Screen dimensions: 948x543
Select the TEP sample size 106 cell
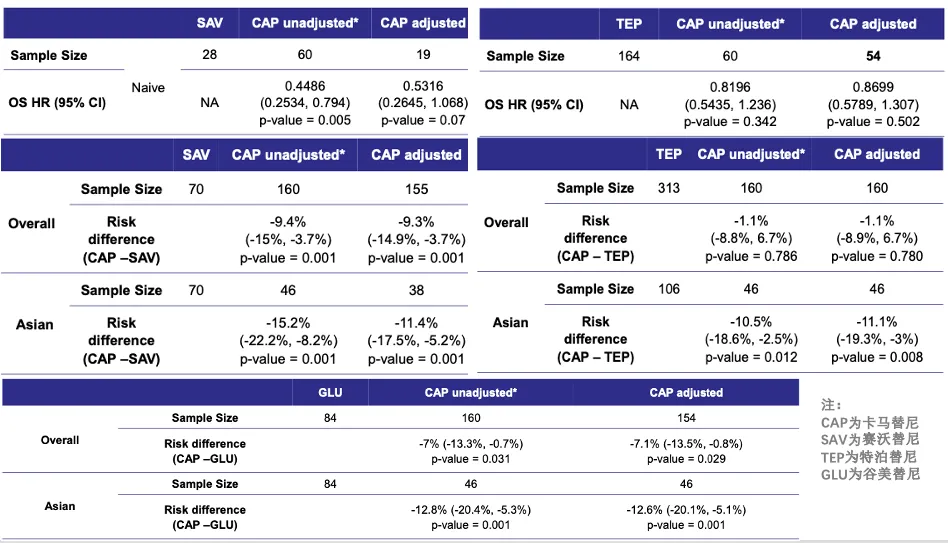[x=668, y=289]
